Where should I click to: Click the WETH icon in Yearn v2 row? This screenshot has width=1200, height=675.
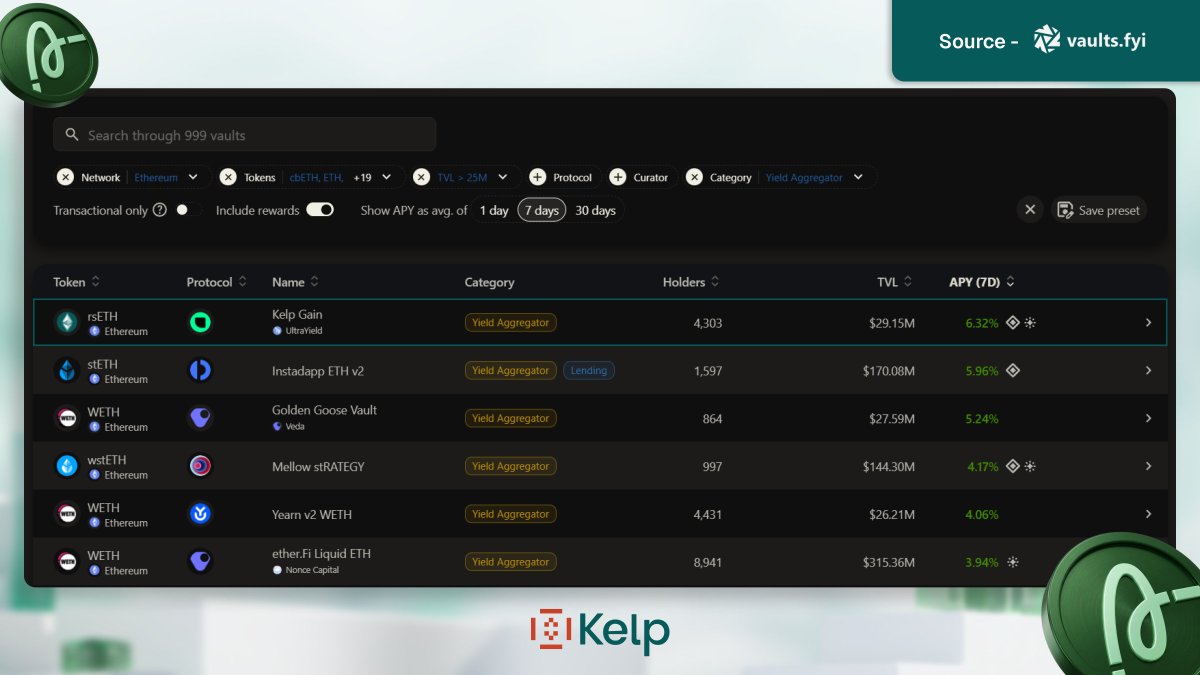tap(66, 514)
